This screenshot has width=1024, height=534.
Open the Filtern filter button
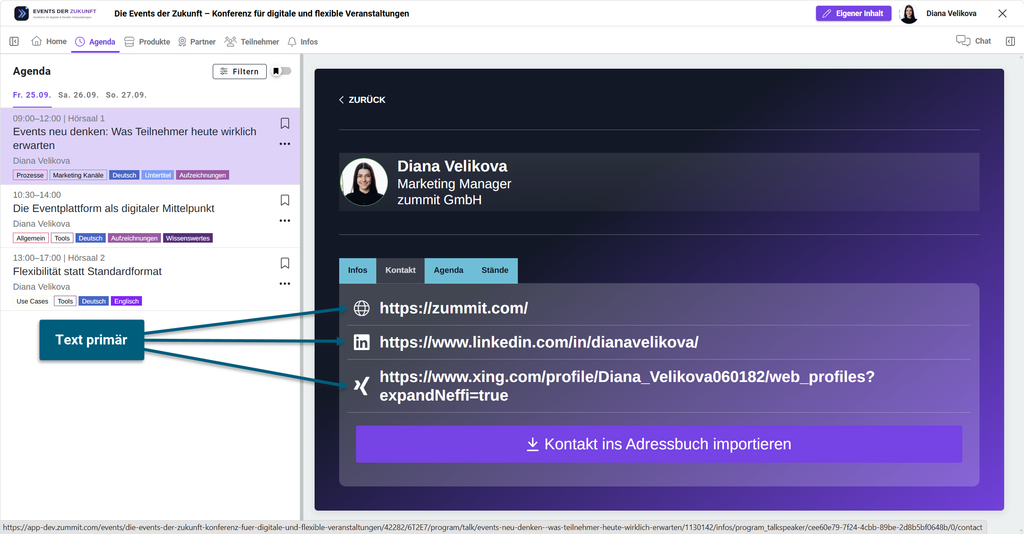(x=240, y=71)
